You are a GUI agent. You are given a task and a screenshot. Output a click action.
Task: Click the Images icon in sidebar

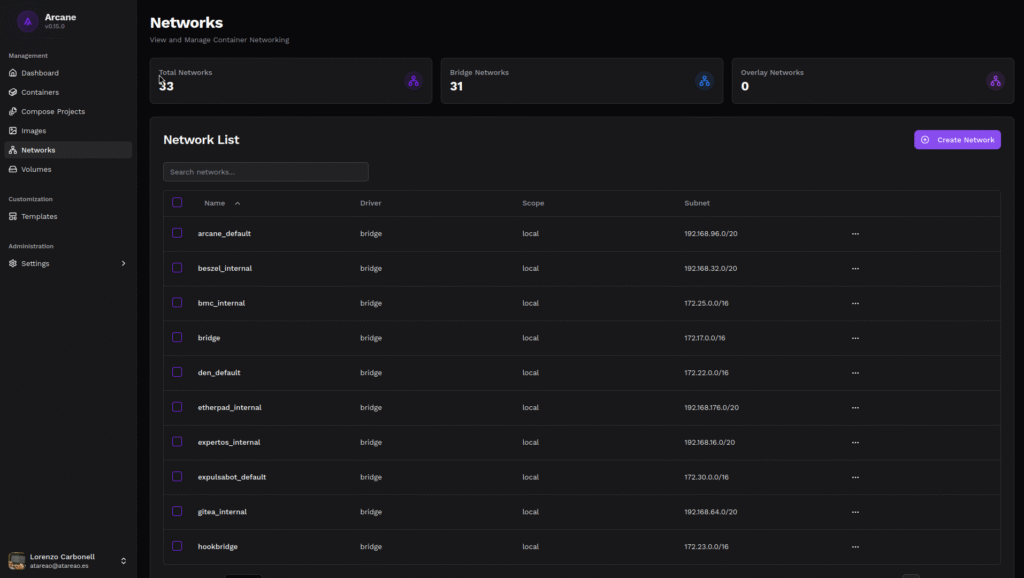click(x=13, y=131)
